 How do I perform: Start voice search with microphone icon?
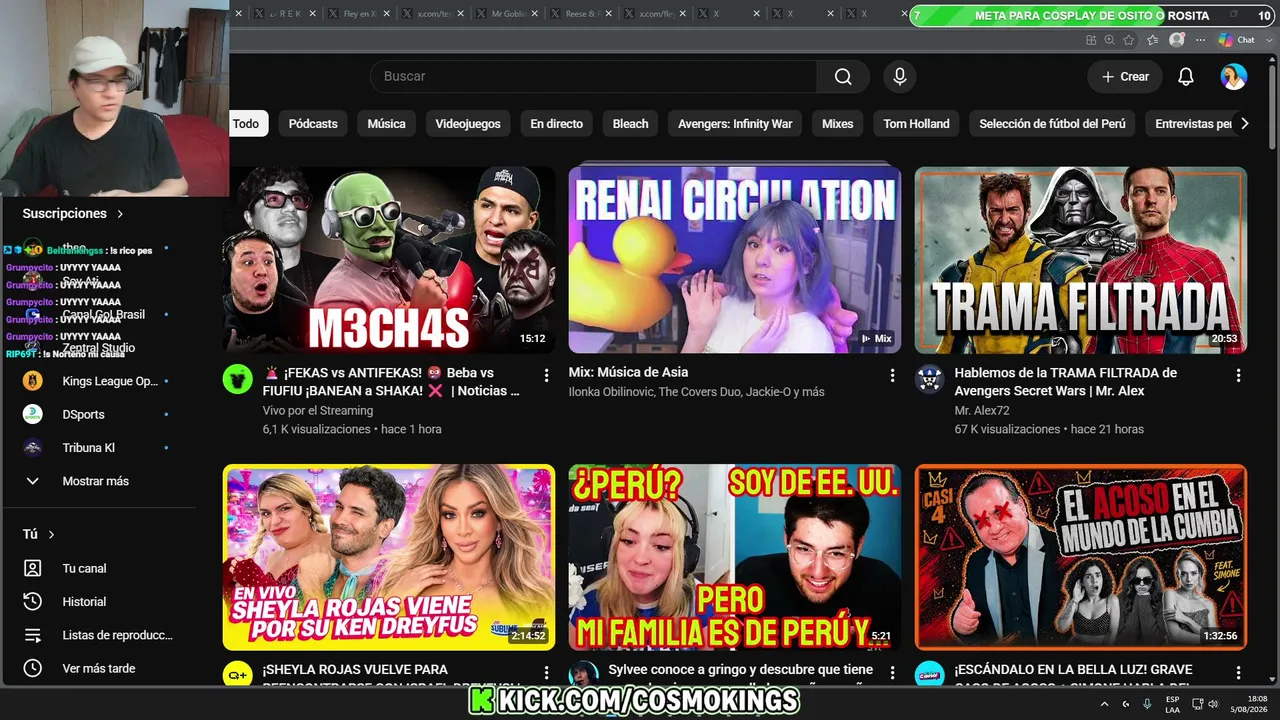(x=900, y=77)
